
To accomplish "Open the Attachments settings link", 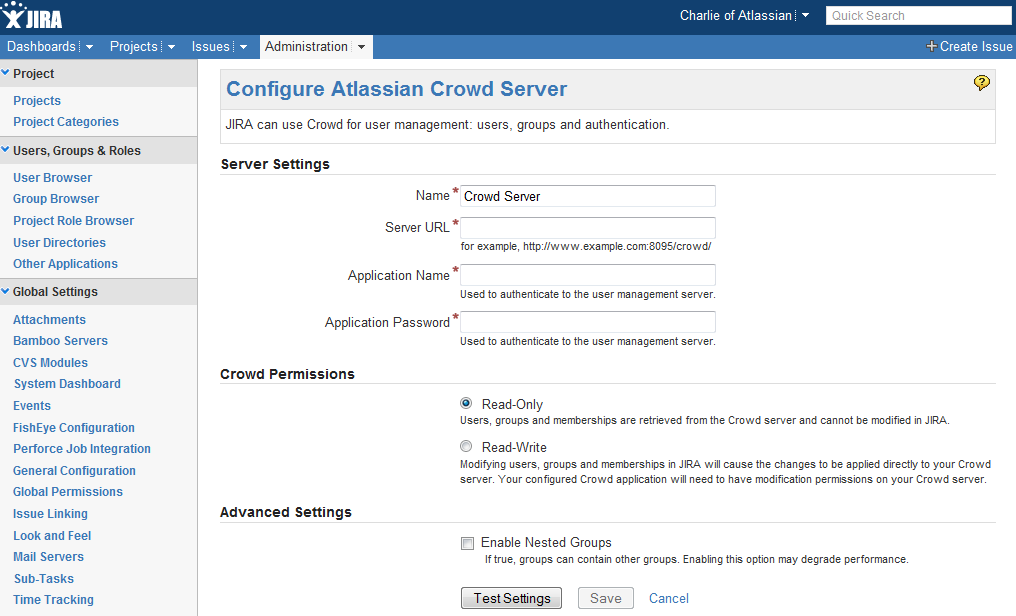I will 49,319.
